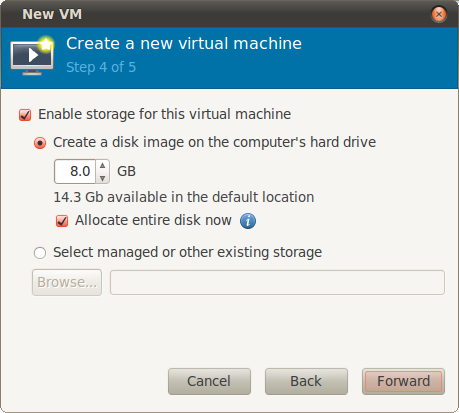Choose Select managed or other existing storage

pyautogui.click(x=40, y=253)
